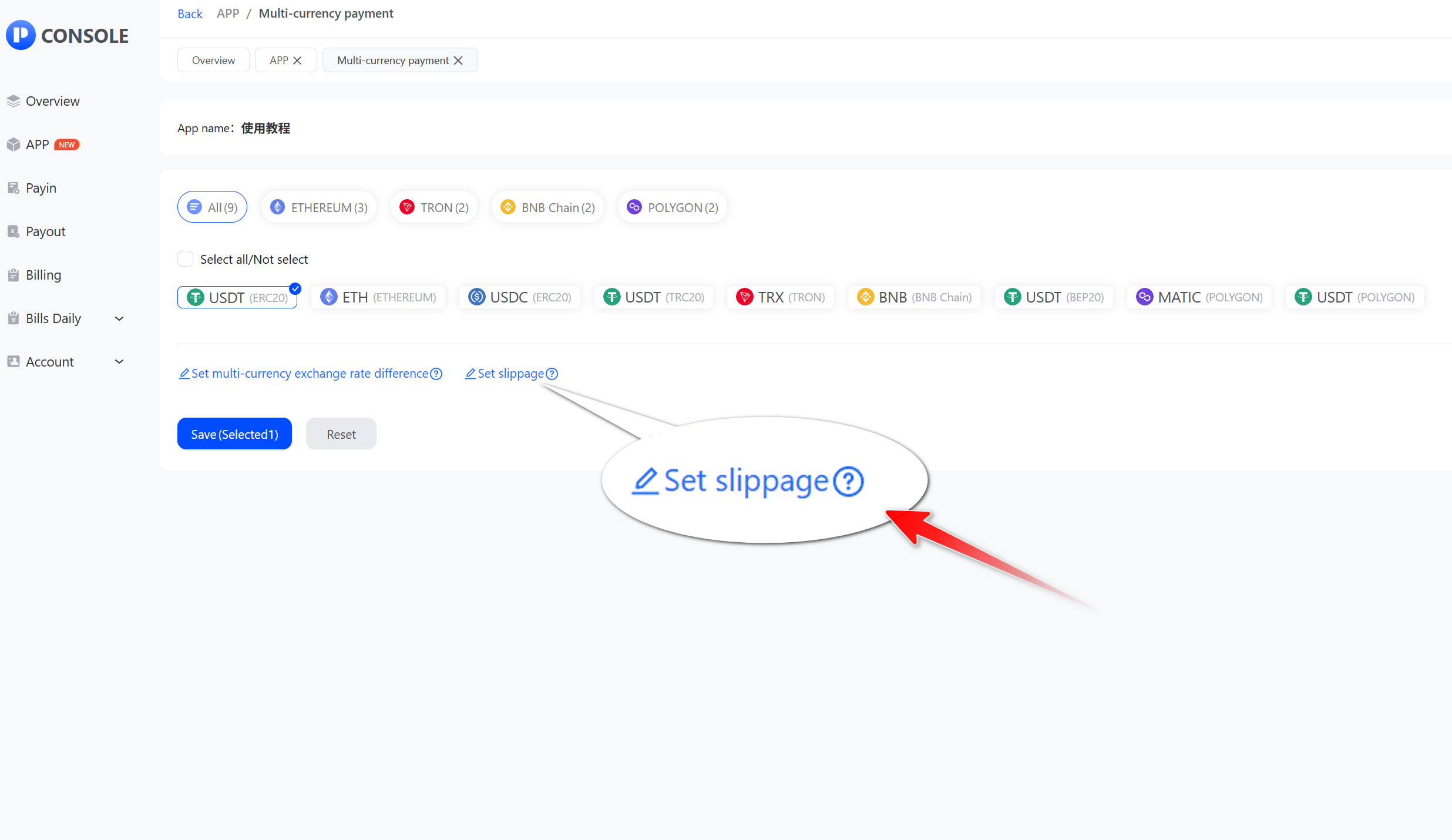Click the Billing sidebar icon
Image resolution: width=1452 pixels, height=840 pixels.
[x=14, y=275]
